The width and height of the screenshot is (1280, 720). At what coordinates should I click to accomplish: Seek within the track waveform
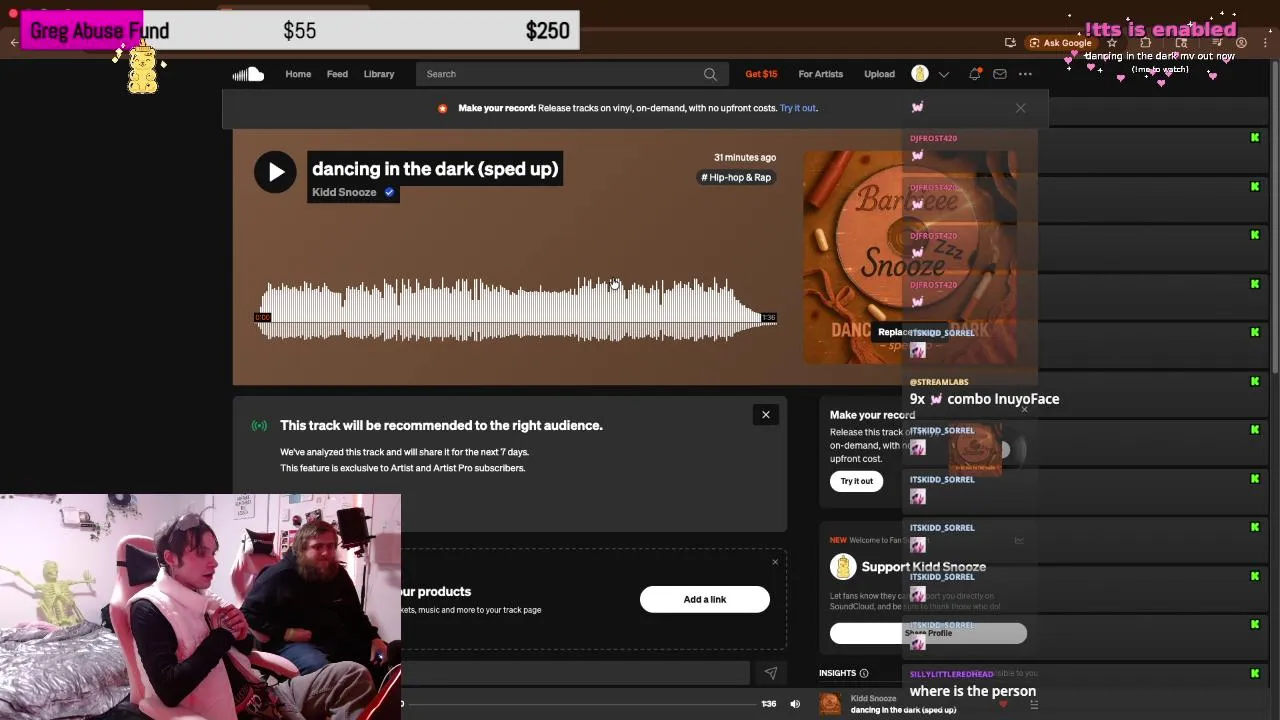pos(515,310)
